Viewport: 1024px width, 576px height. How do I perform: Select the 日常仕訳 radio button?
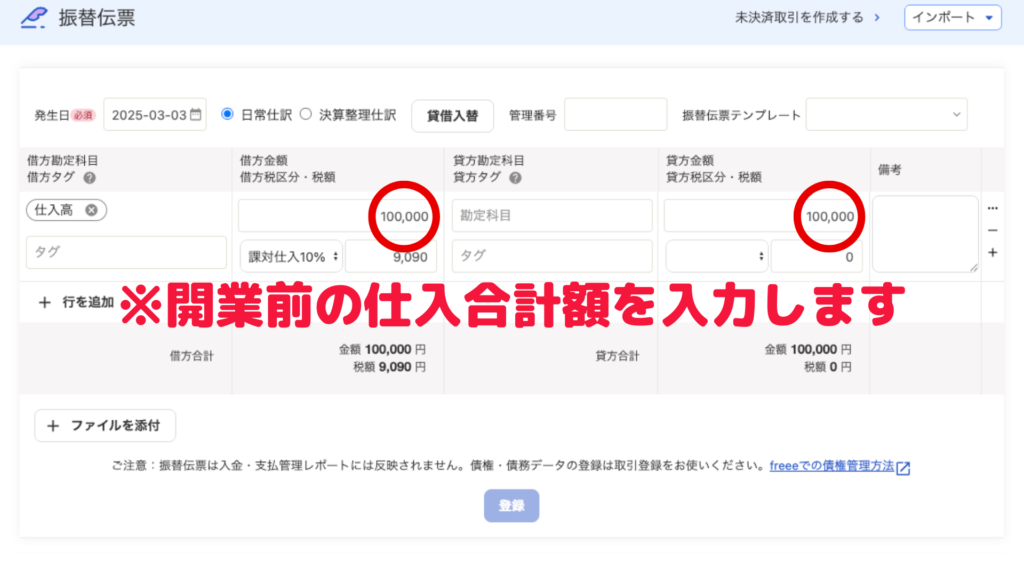227,114
